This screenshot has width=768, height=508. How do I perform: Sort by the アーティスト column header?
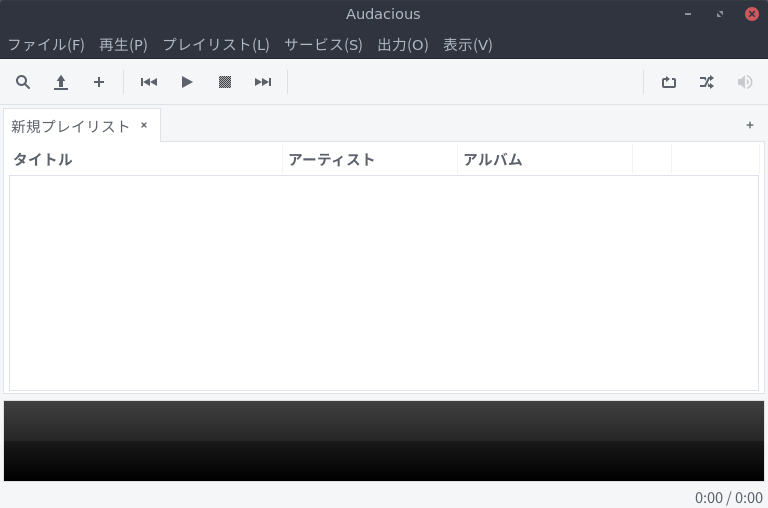370,159
